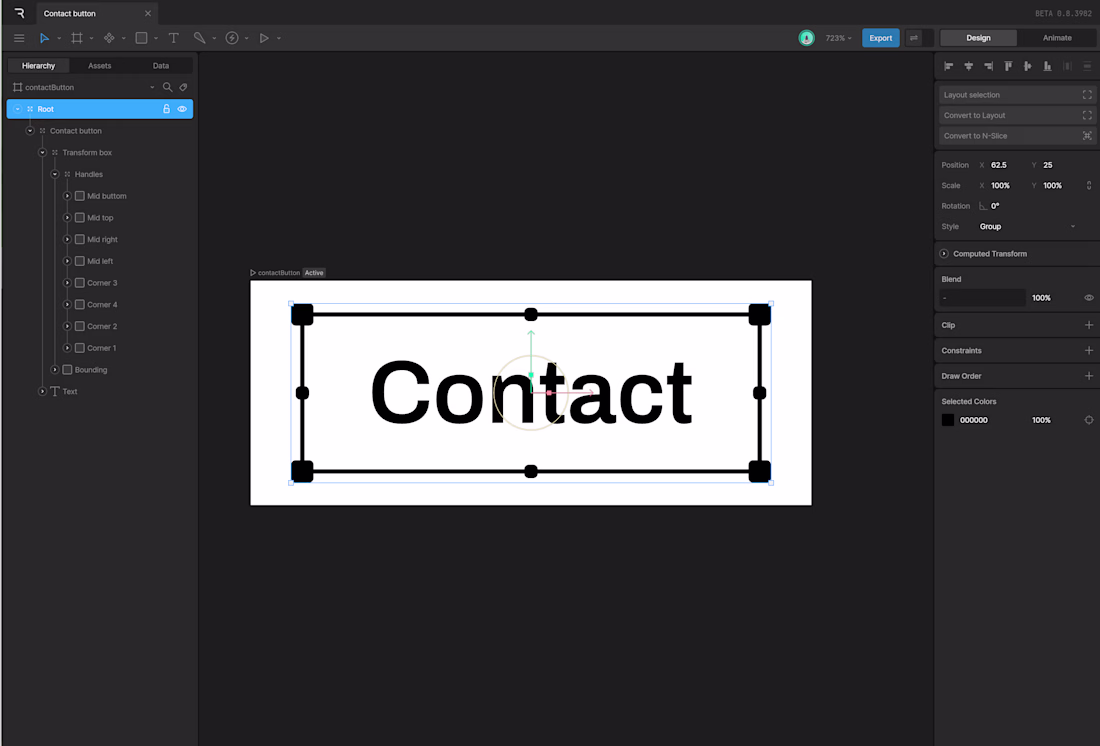Switch to the Assets tab
Viewport: 1100px width, 746px height.
[99, 65]
